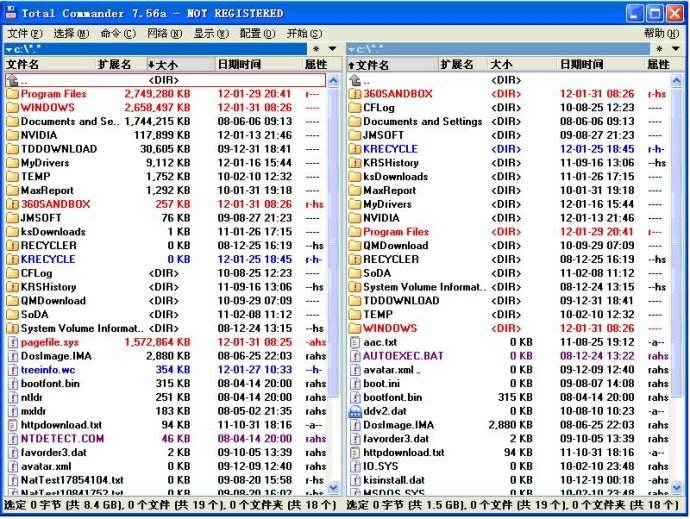Viewport: 690px width, 519px height.
Task: Select kisinstall.dat file icon in right panel
Action: (355, 480)
